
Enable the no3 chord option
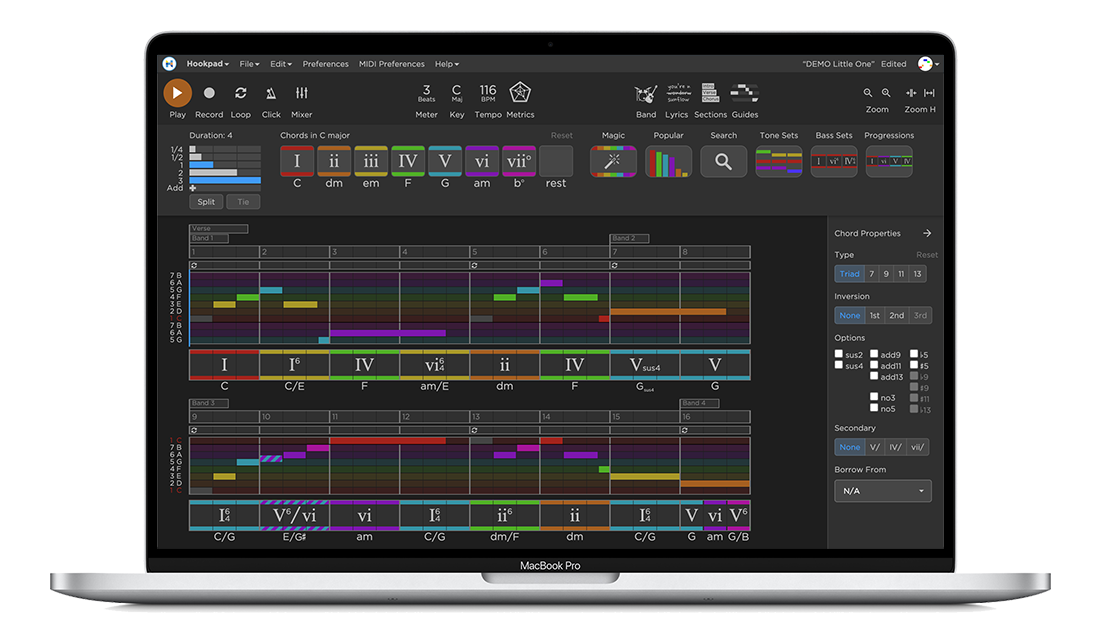pyautogui.click(x=874, y=397)
